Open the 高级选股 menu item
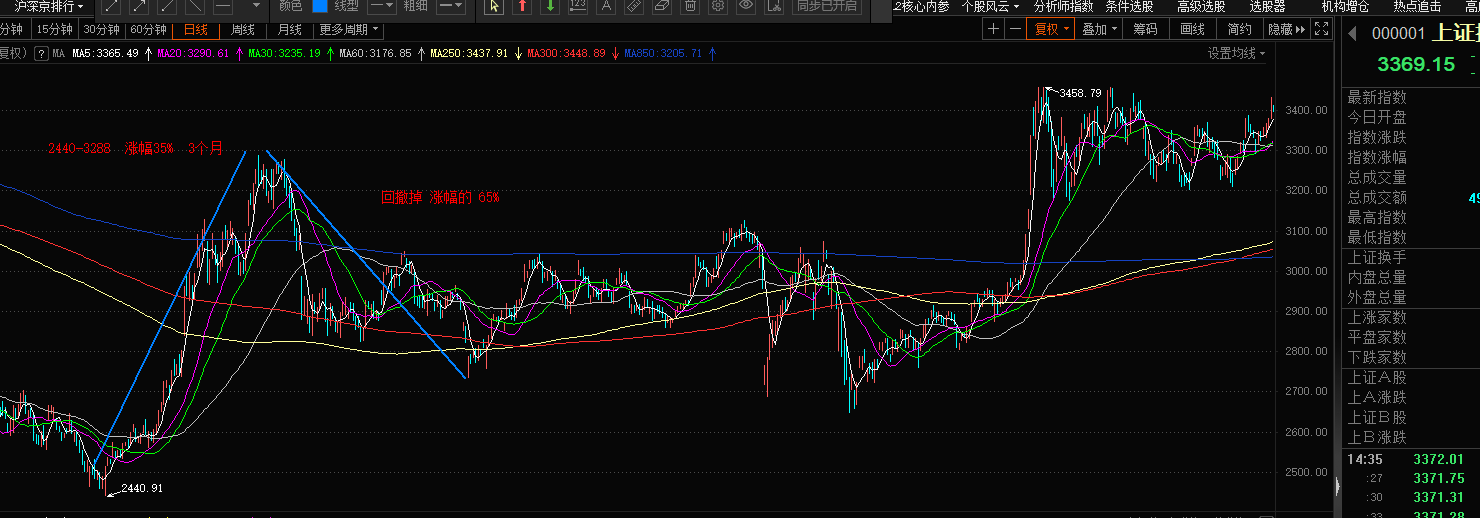 [x=1201, y=6]
